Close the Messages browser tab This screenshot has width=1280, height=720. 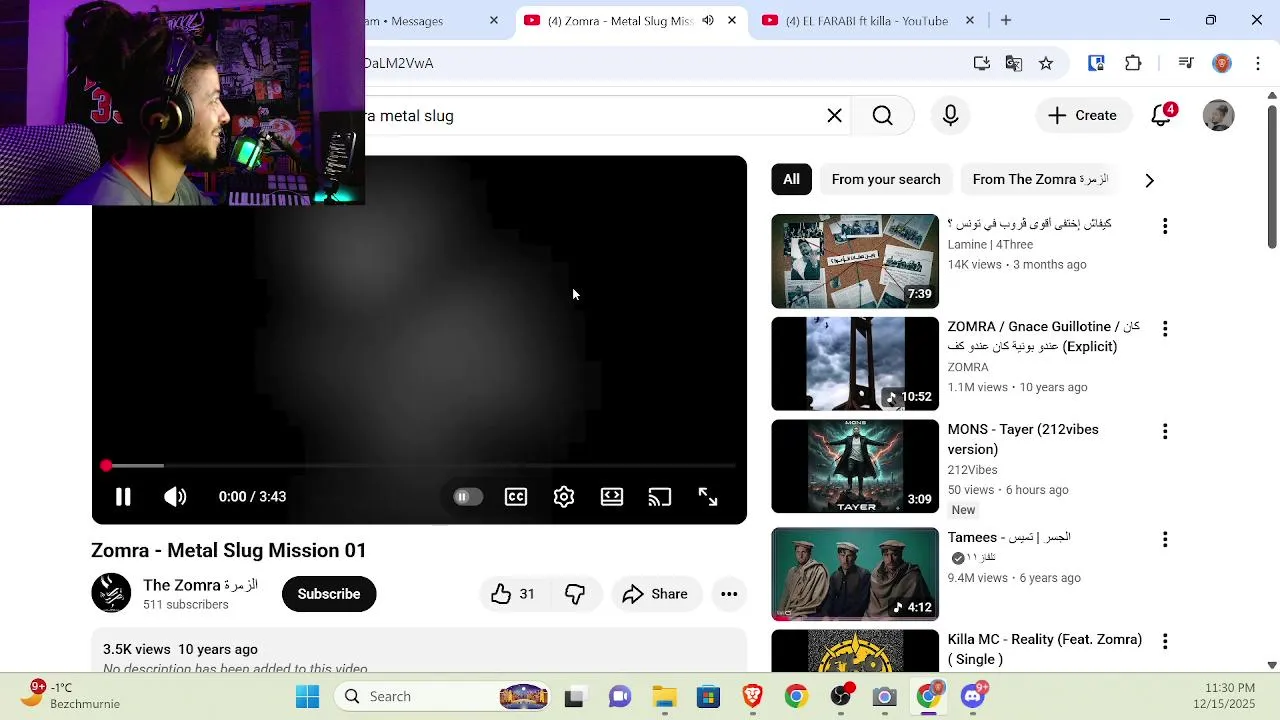494,21
